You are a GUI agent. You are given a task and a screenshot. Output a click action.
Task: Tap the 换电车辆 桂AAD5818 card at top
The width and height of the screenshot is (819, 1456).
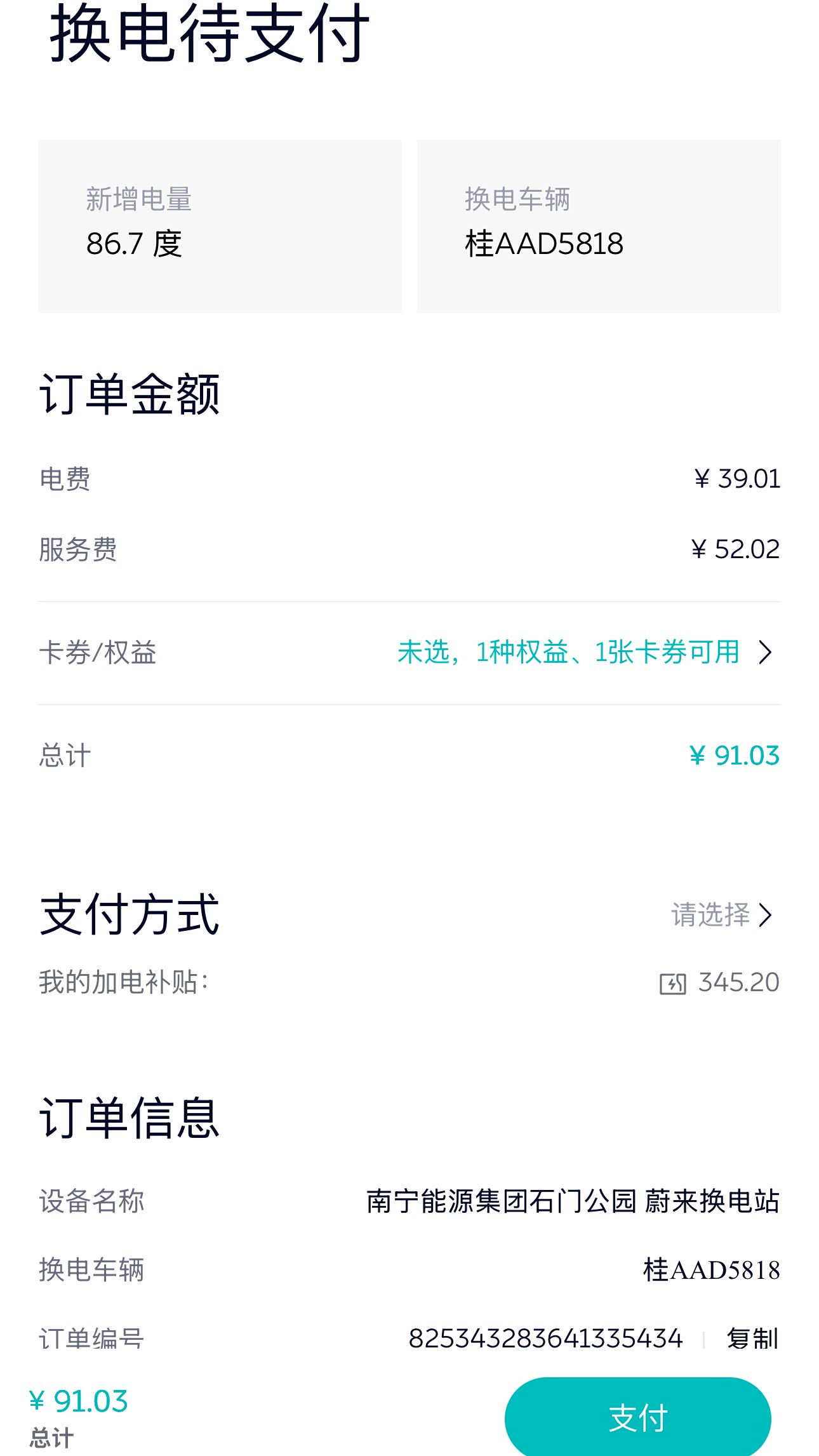pyautogui.click(x=598, y=226)
